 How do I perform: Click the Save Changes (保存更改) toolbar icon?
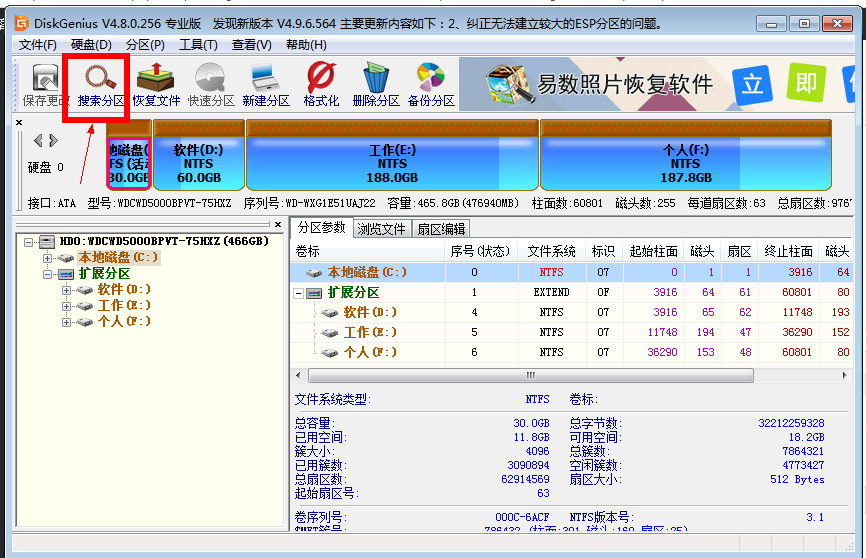[x=45, y=85]
